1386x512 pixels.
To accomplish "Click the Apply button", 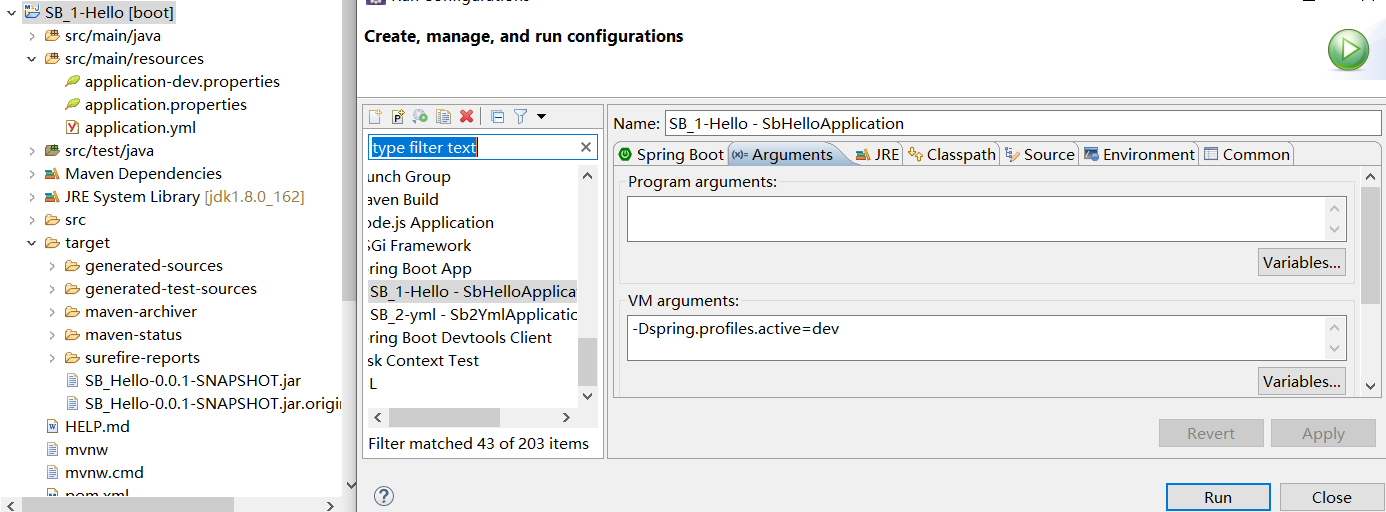I will coord(1323,433).
